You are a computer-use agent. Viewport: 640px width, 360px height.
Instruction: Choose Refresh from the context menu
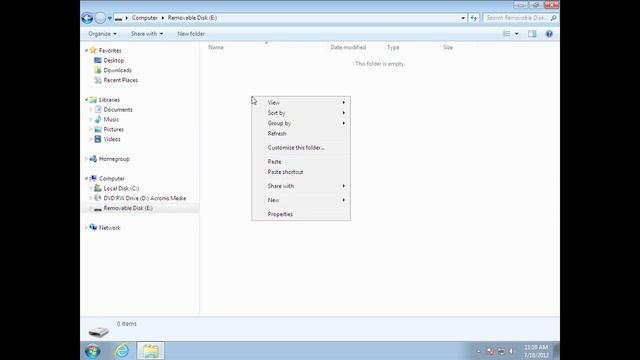pyautogui.click(x=301, y=133)
